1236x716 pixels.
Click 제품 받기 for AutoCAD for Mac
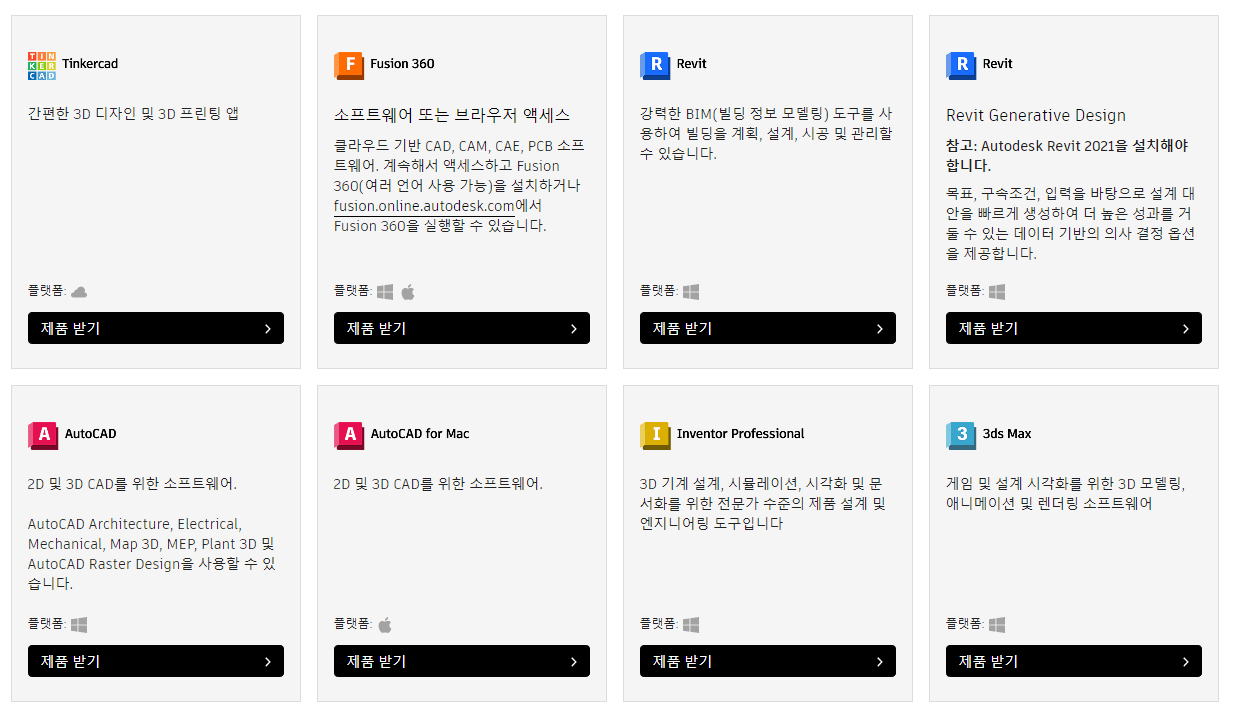[x=461, y=660]
